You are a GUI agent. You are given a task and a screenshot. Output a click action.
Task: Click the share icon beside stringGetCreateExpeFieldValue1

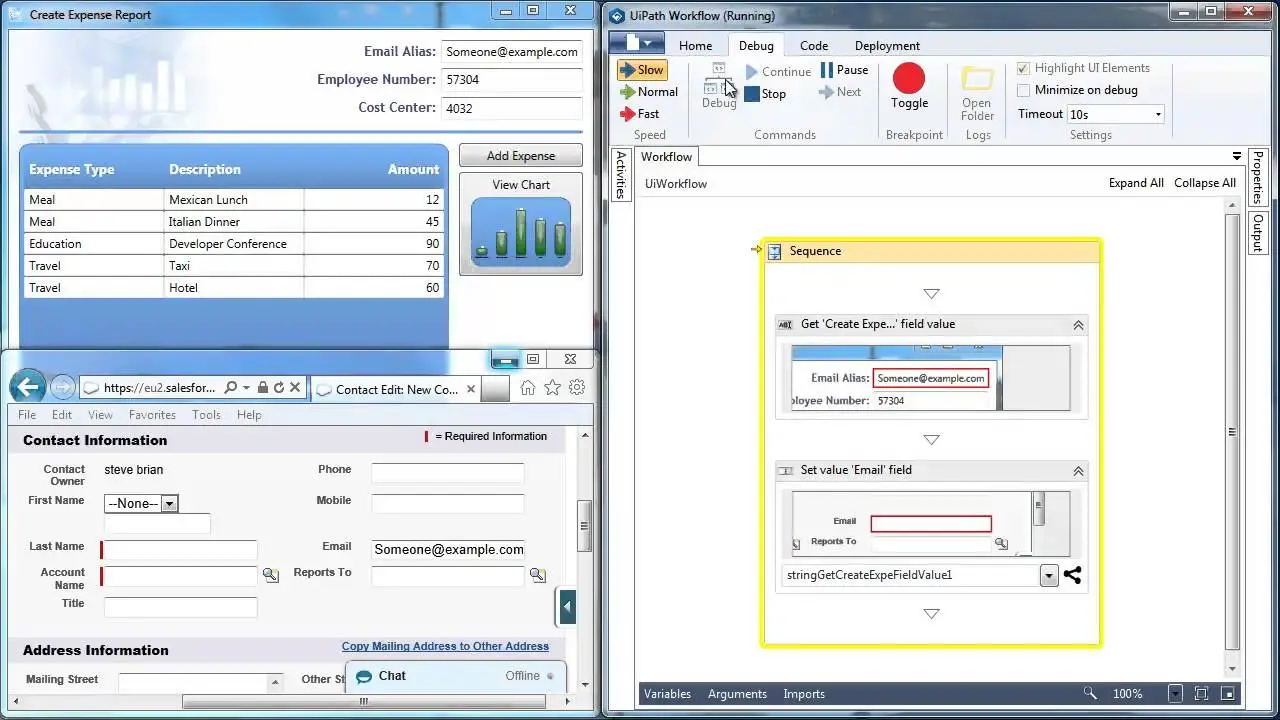[1072, 575]
